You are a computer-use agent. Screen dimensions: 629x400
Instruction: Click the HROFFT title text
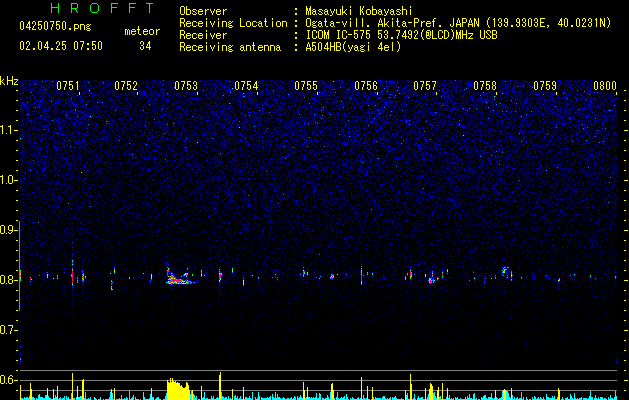102,8
